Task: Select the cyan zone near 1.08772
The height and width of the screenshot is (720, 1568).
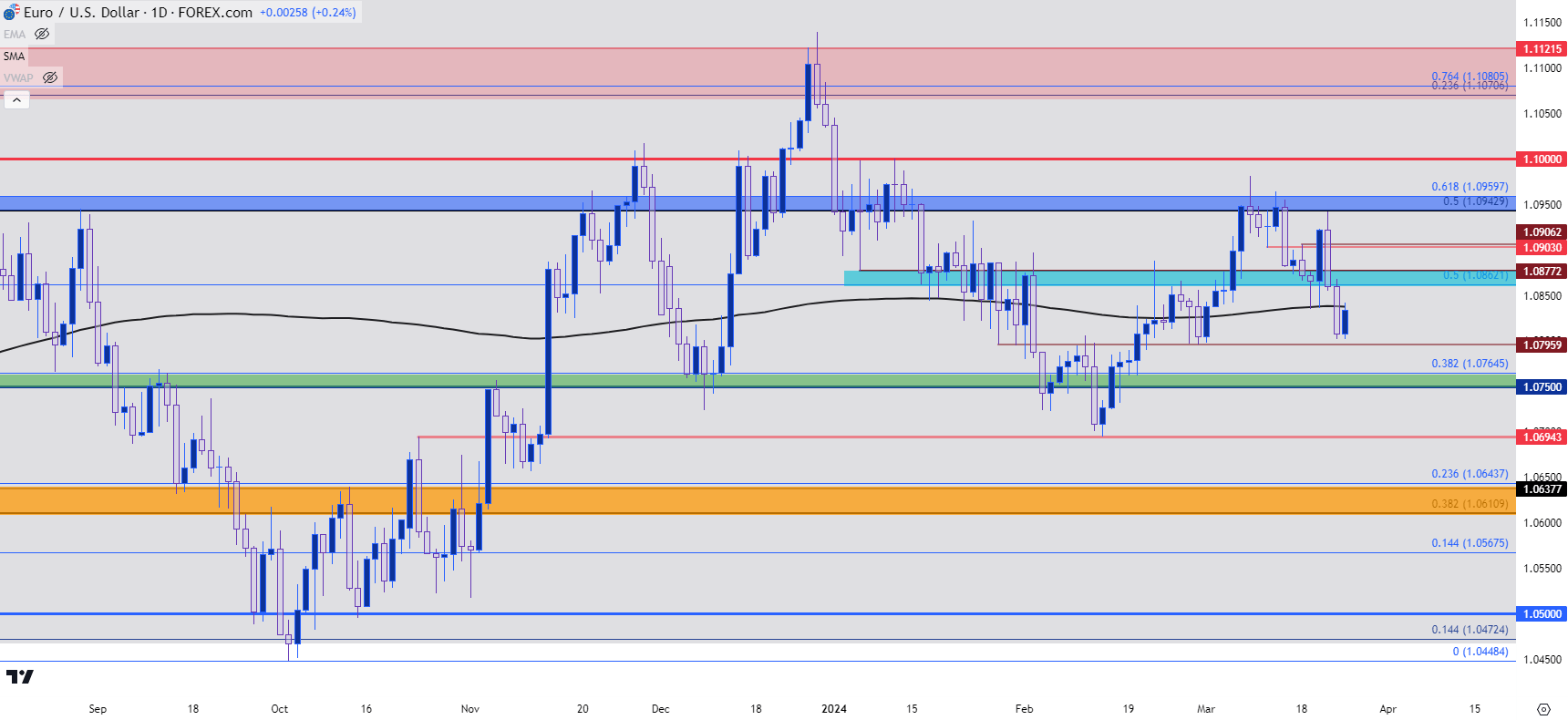Action: [x=1180, y=278]
